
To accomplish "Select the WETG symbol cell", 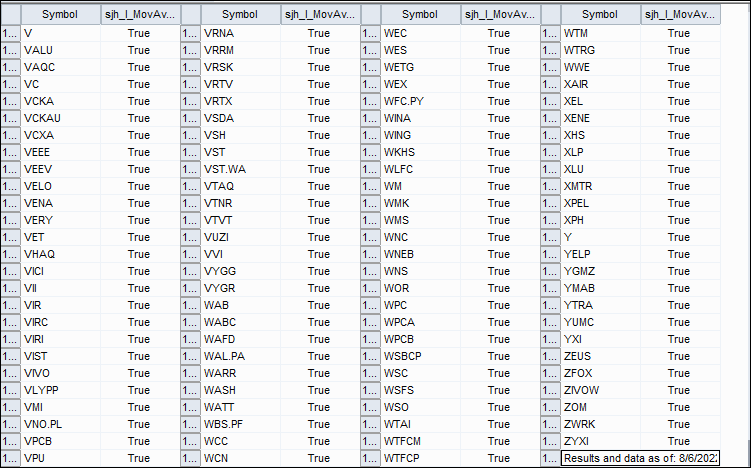I will click(421, 67).
